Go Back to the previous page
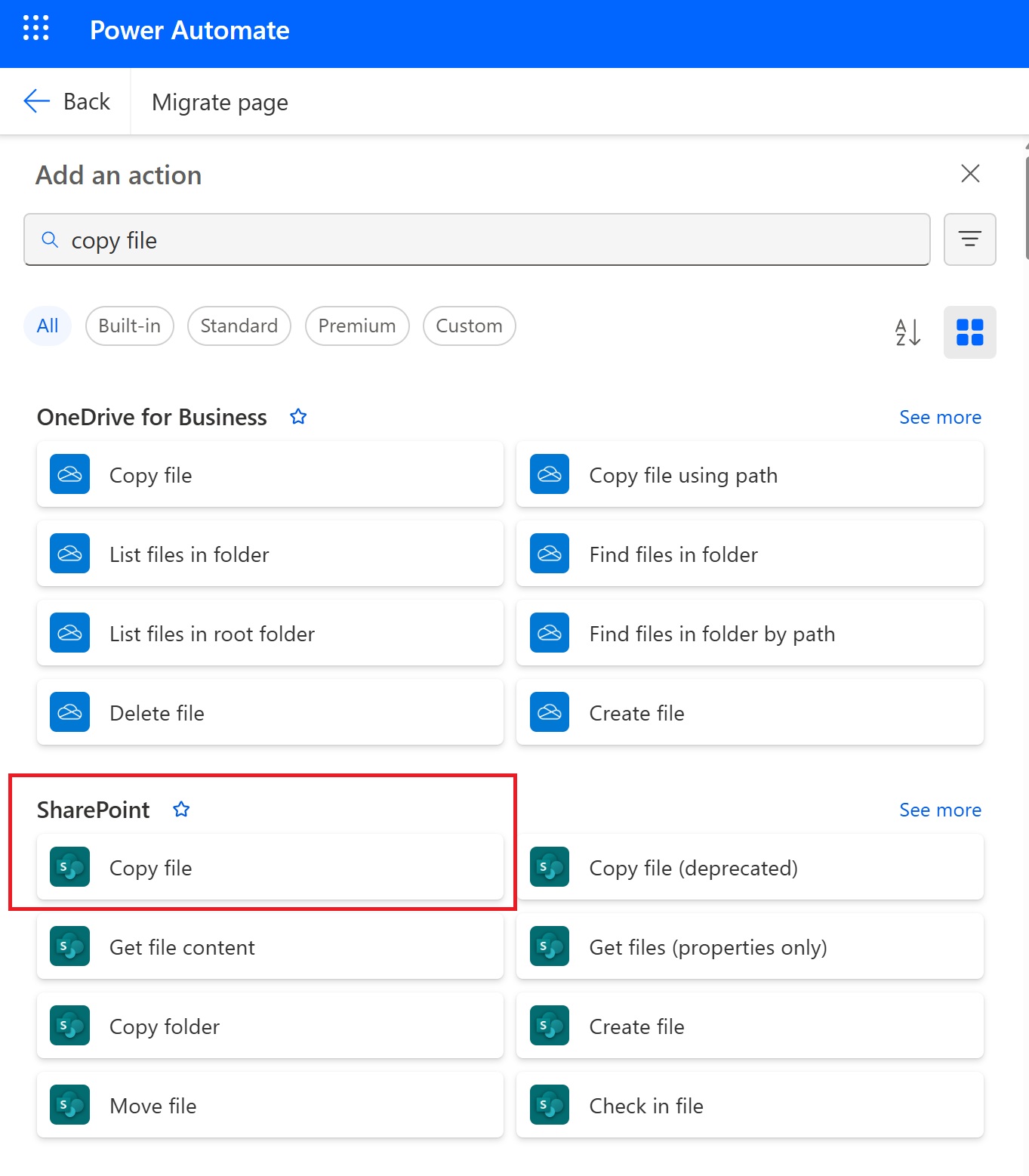 [x=68, y=101]
